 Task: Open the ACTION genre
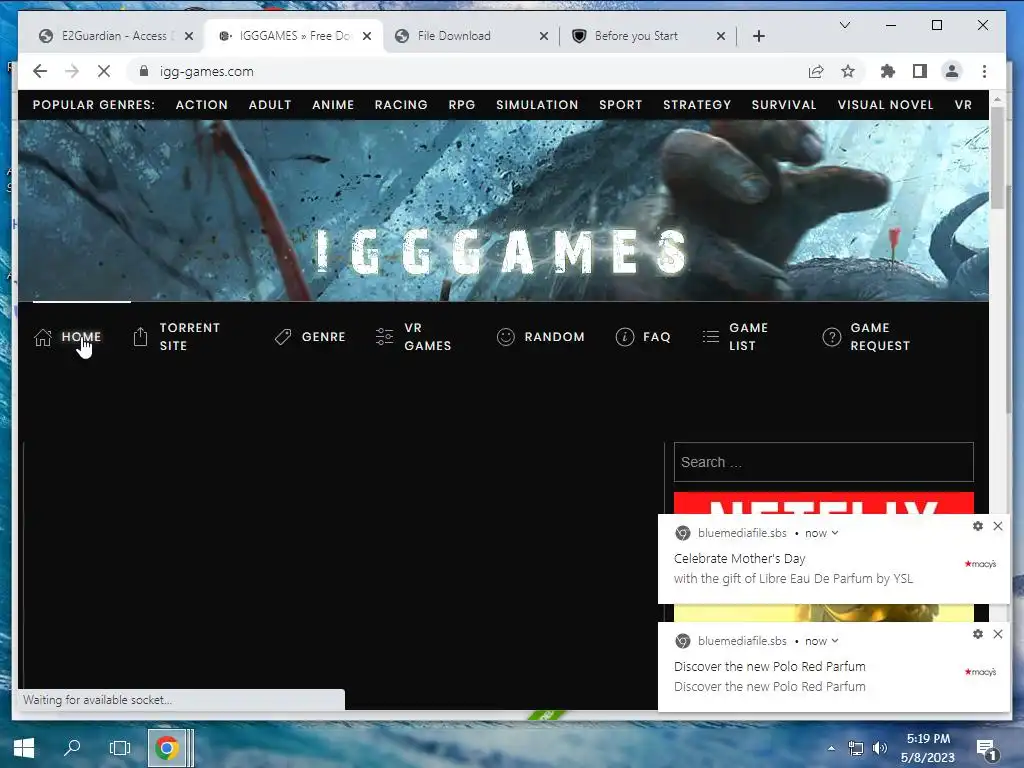[202, 104]
